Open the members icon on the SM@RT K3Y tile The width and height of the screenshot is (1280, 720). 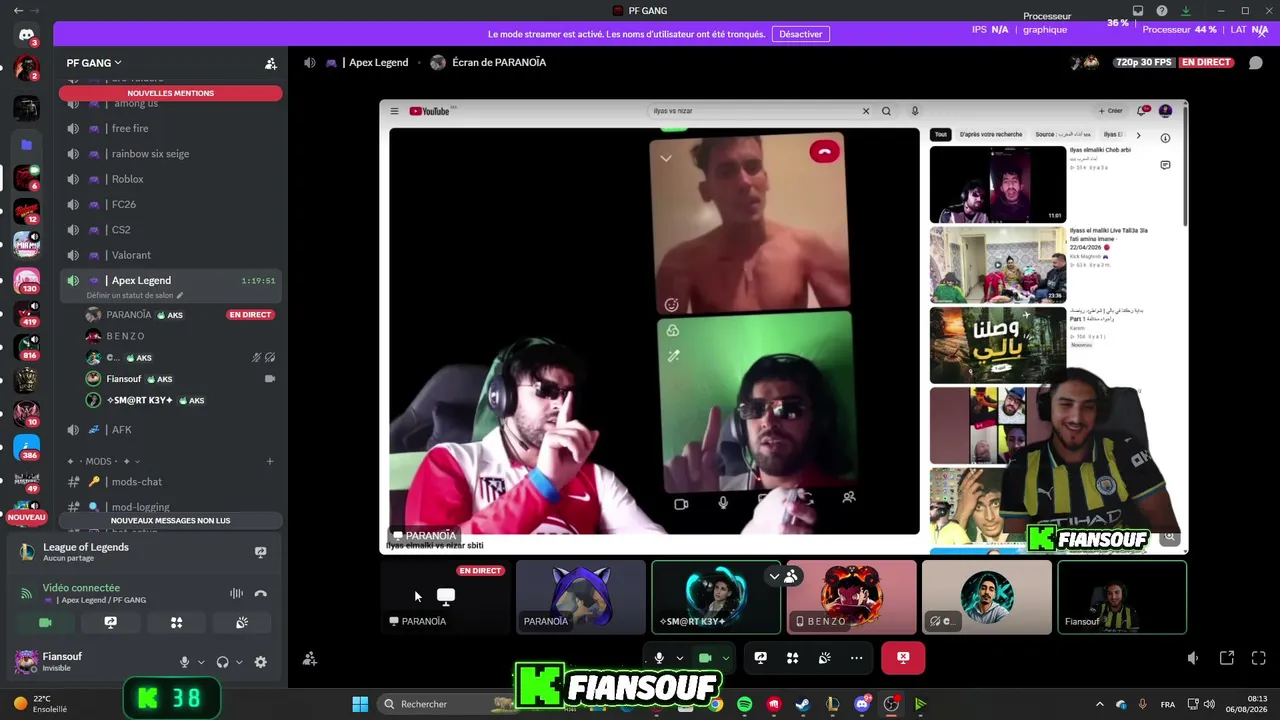click(791, 576)
